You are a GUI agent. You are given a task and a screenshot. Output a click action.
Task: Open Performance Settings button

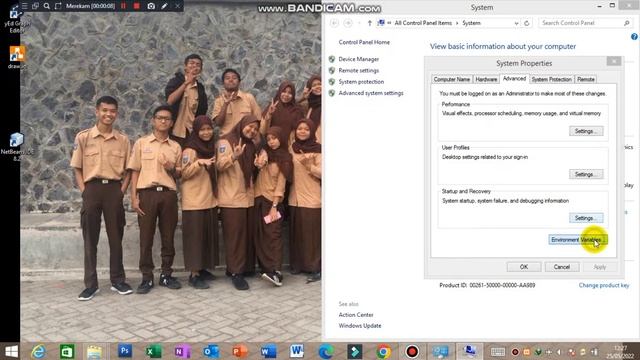pos(586,131)
